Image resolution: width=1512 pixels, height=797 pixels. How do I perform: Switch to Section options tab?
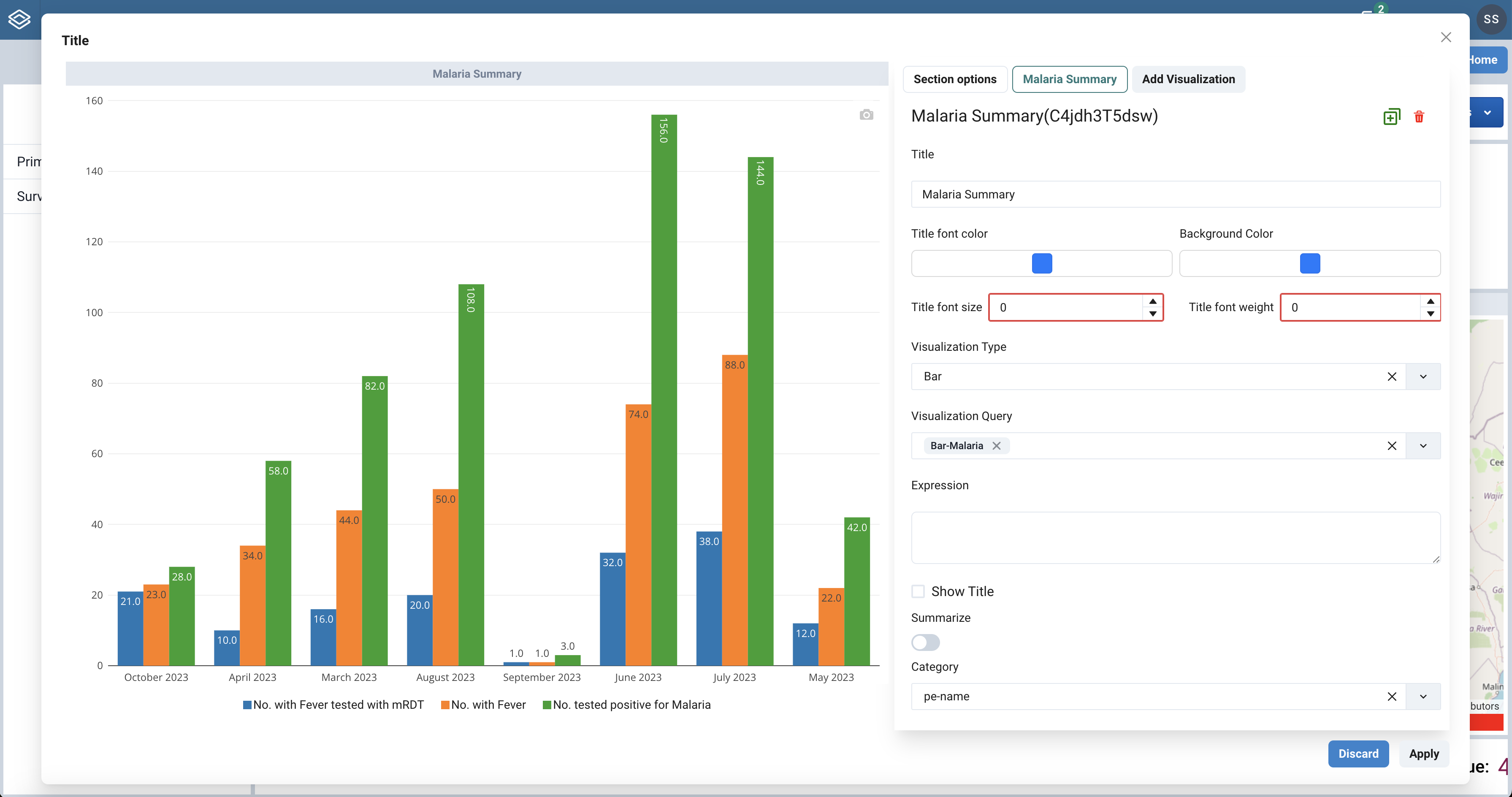coord(954,79)
